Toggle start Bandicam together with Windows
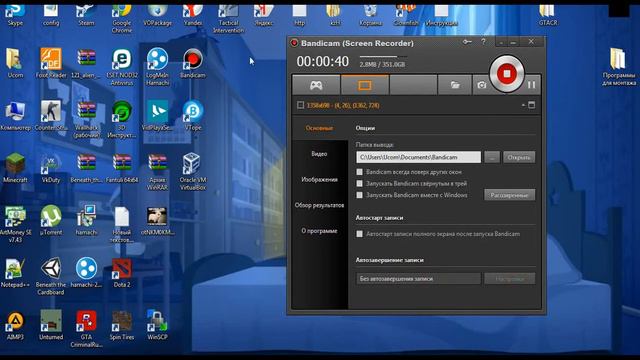 tap(360, 195)
